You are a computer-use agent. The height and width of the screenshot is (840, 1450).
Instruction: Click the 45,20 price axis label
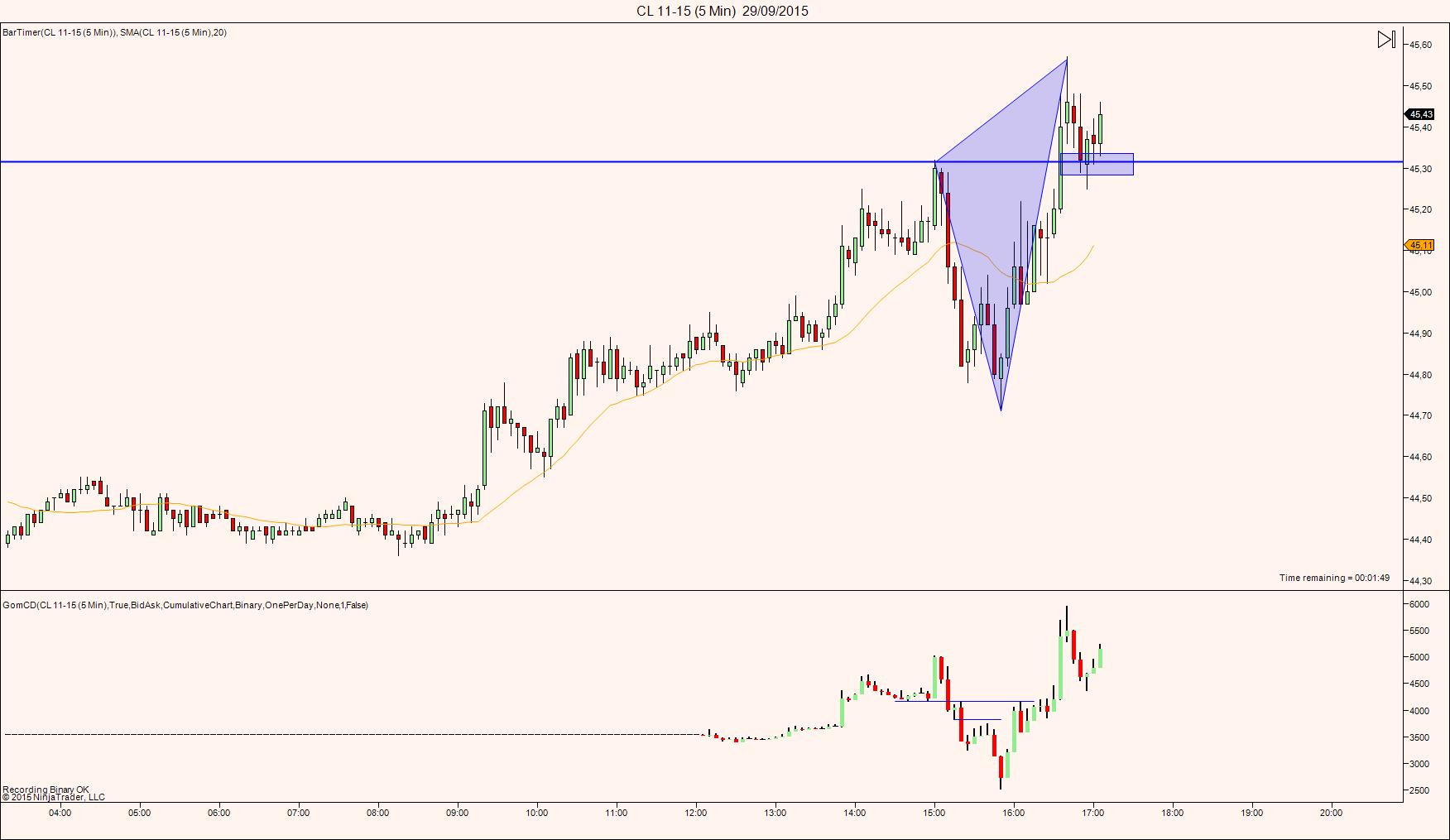tap(1420, 209)
